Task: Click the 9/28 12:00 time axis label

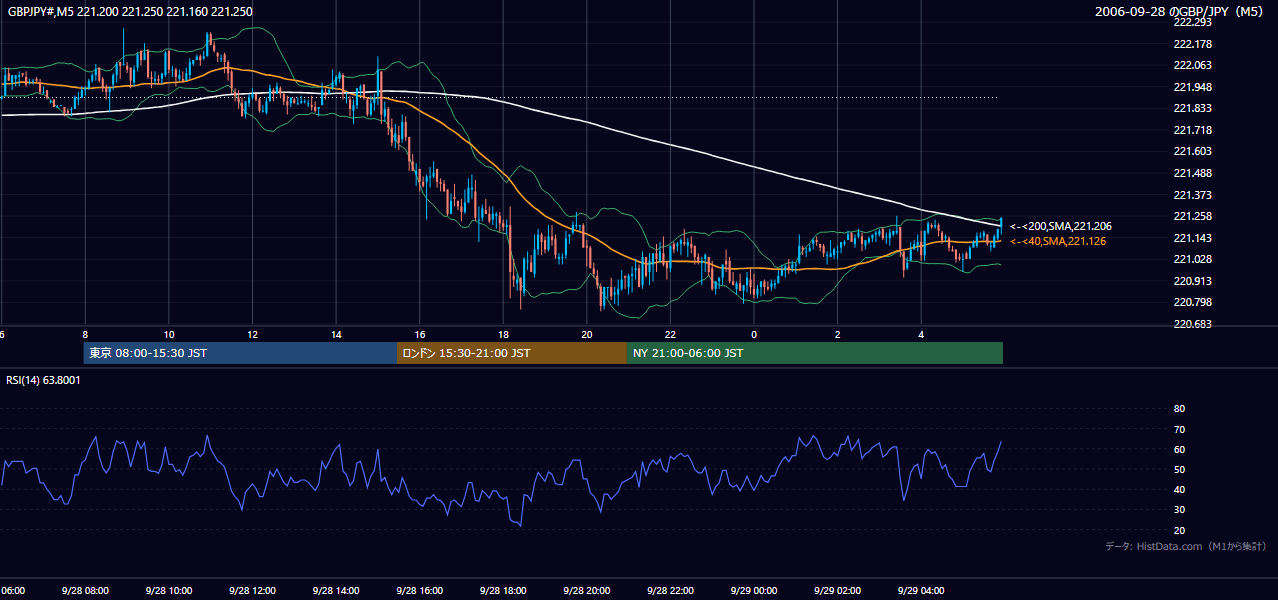Action: pos(252,590)
